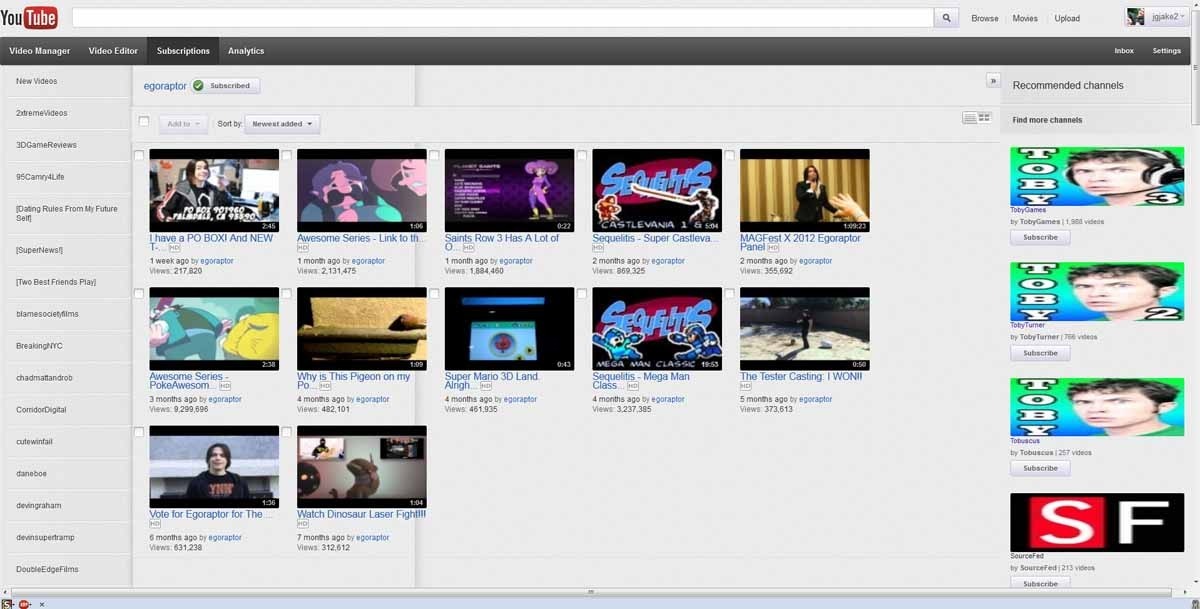Select the Subscriptions tab
This screenshot has width=1200, height=609.
[x=183, y=51]
